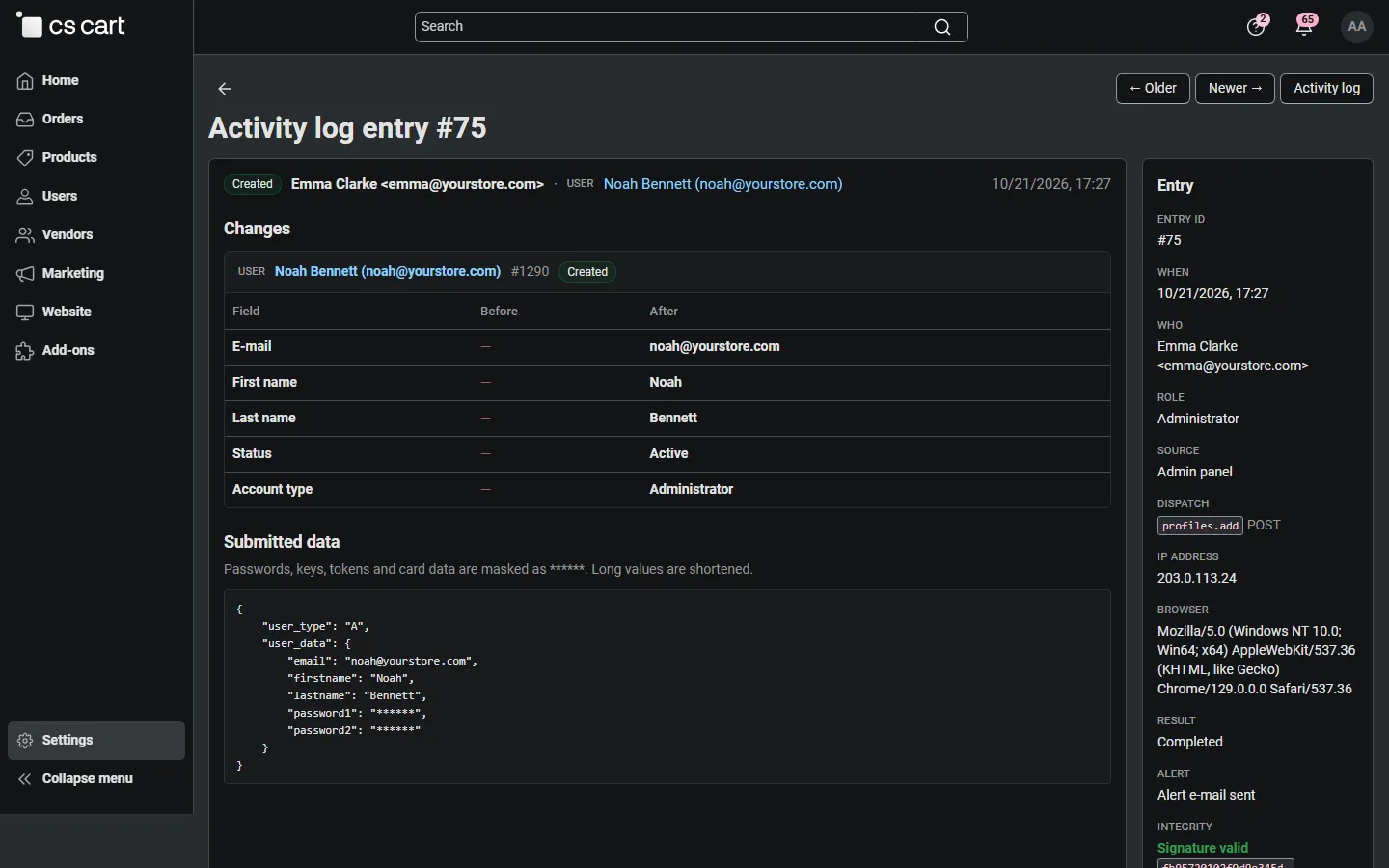Click the Created badge beside Emma Clarke
Viewport: 1389px width, 868px height.
[x=253, y=184]
